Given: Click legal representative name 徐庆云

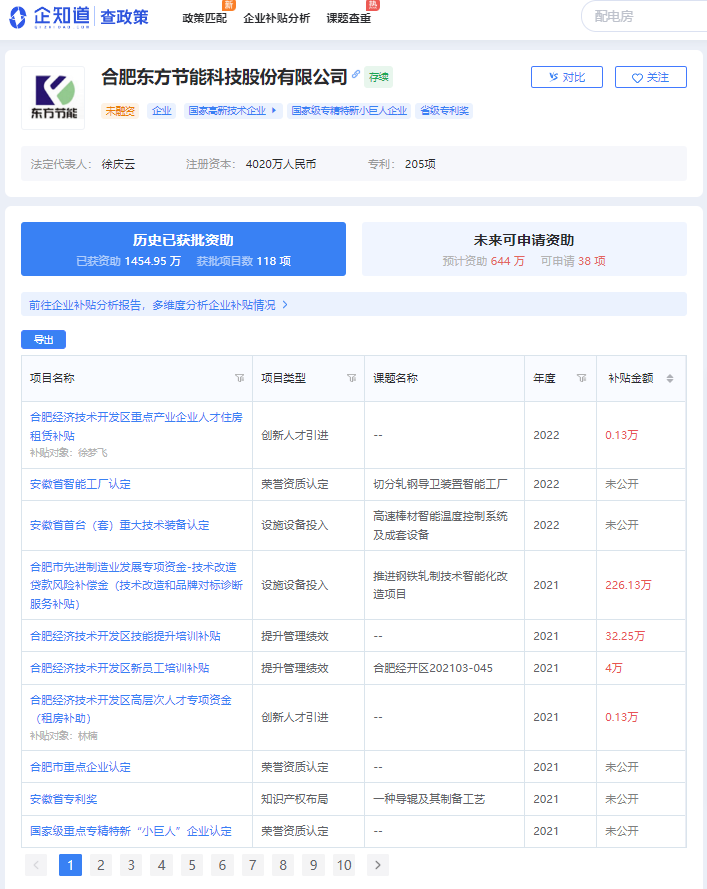Looking at the screenshot, I should click(x=118, y=164).
